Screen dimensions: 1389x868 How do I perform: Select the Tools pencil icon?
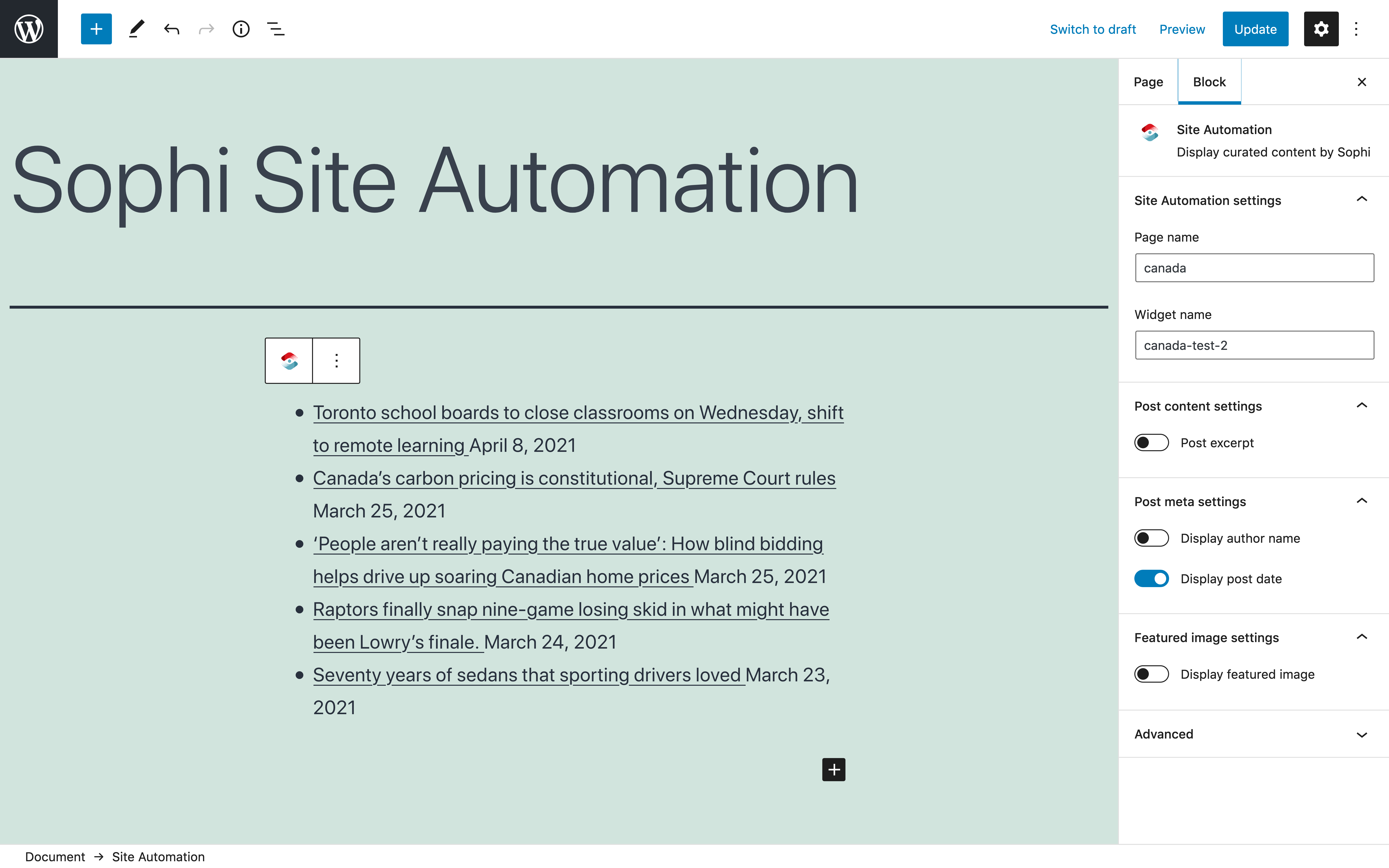(136, 29)
